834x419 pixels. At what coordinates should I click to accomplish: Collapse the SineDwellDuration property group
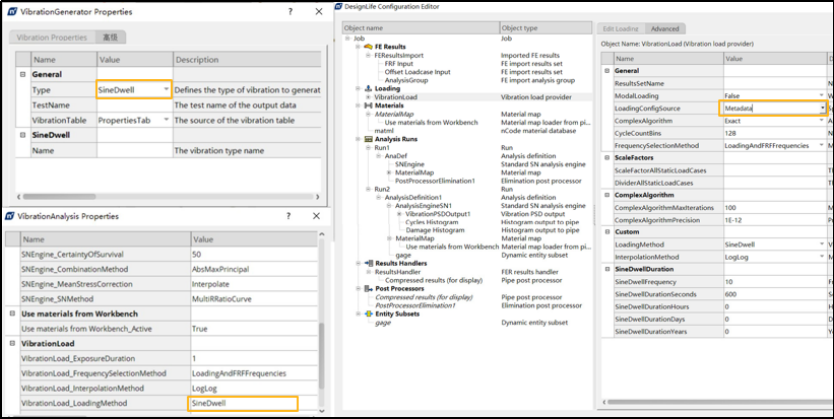coord(607,270)
